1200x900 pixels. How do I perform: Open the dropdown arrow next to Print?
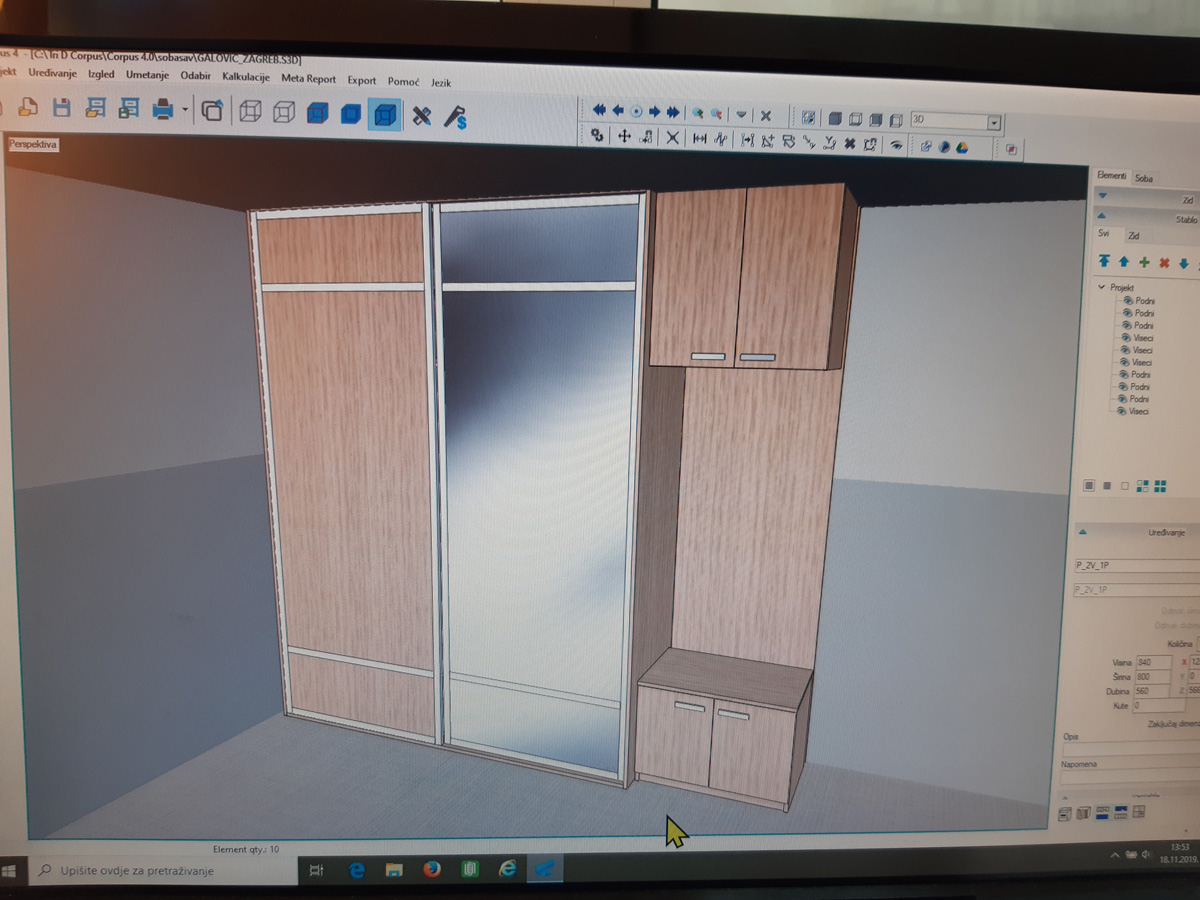185,111
